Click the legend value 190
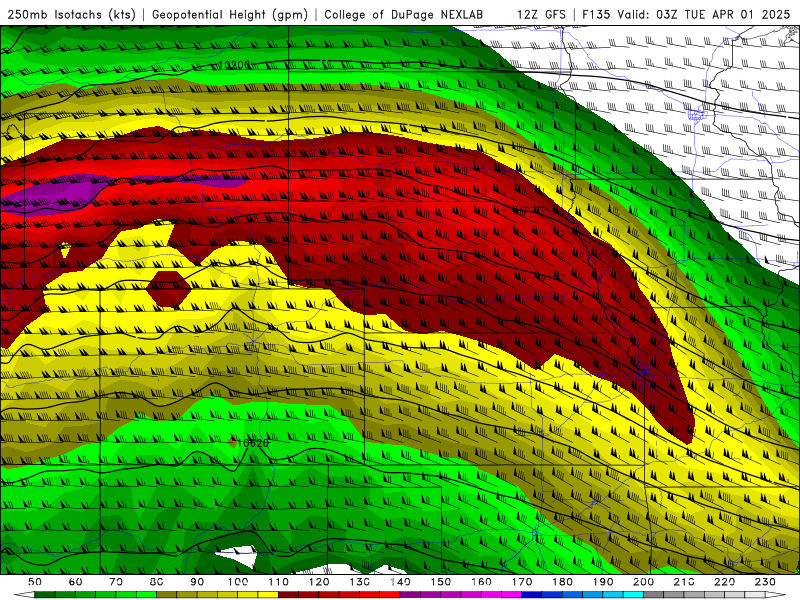This screenshot has width=800, height=600. [603, 582]
